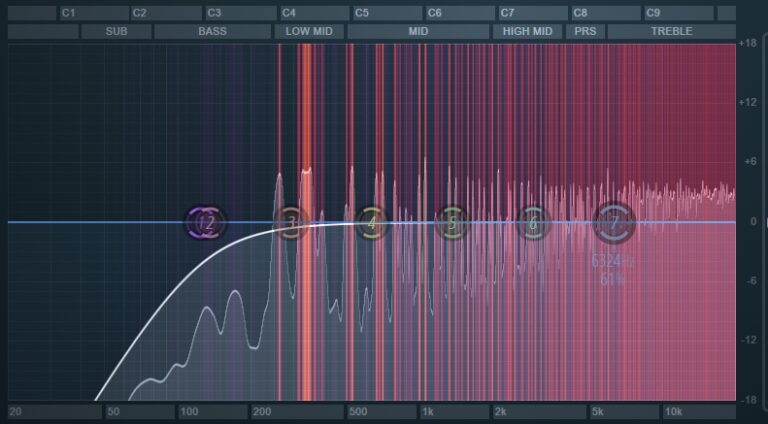The image size is (768, 424).
Task: Click the C1 note marker
Action: click(68, 13)
